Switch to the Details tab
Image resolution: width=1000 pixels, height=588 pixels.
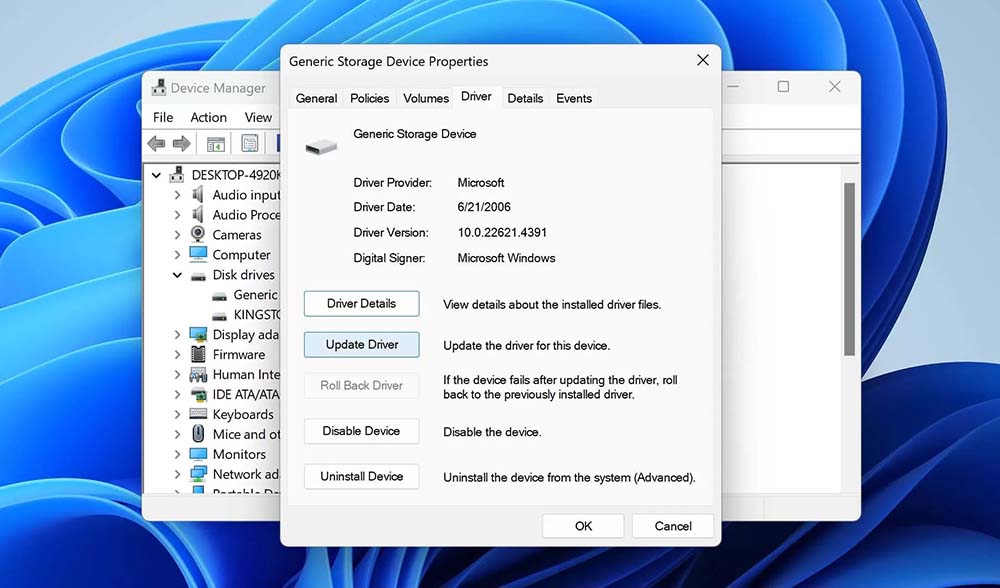tap(525, 98)
